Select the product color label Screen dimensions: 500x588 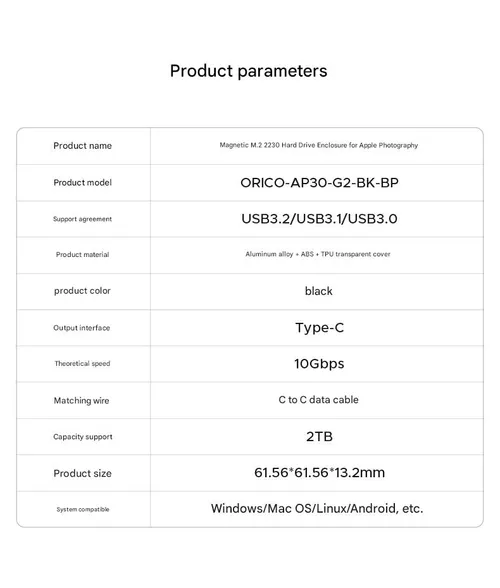tap(82, 291)
